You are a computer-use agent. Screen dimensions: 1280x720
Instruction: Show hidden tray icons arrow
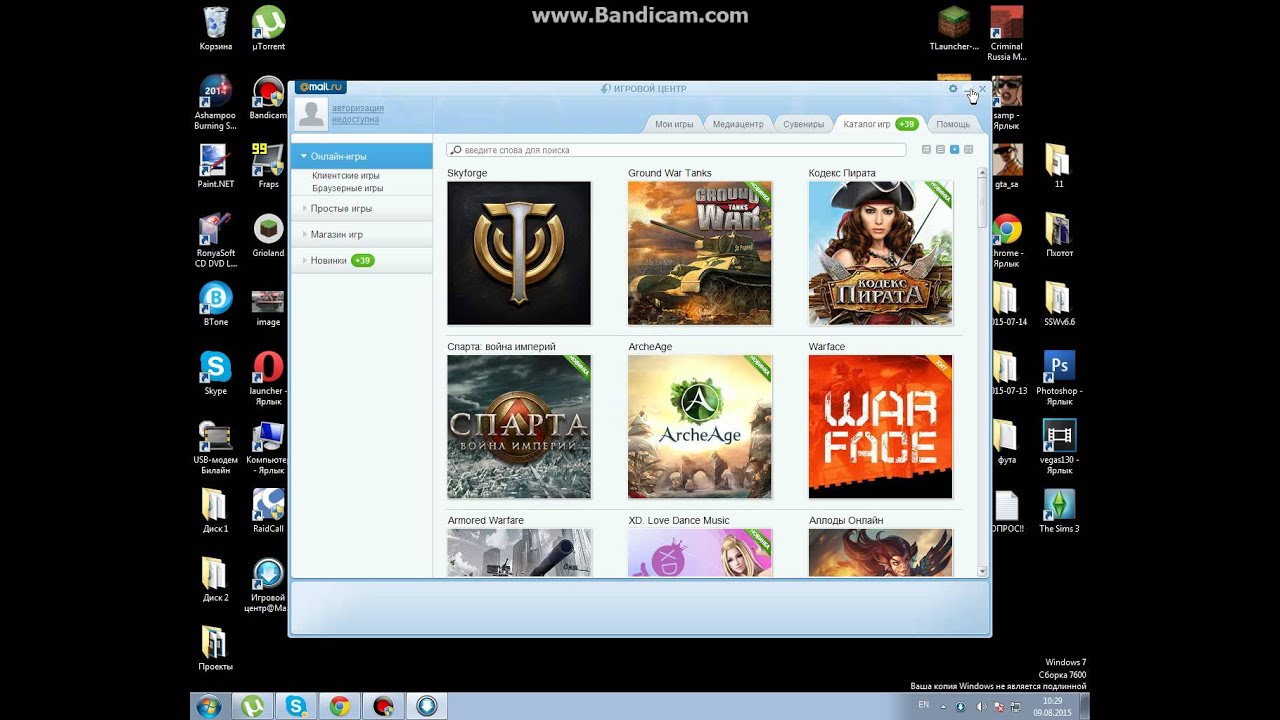[942, 707]
